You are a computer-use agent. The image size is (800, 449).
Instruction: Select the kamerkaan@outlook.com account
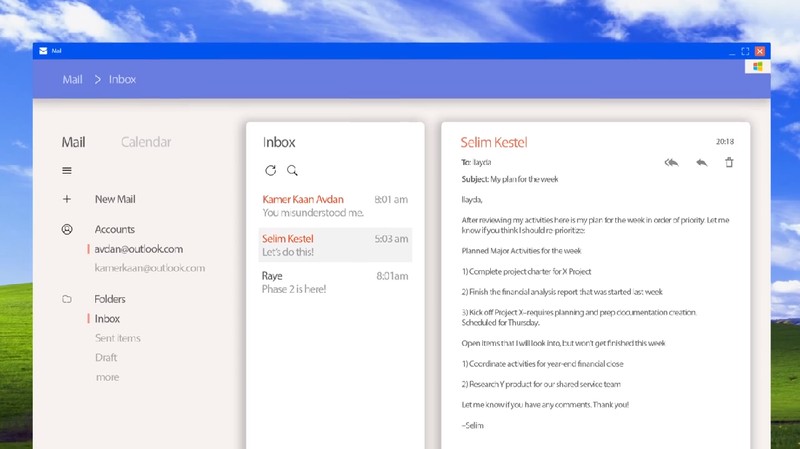tap(149, 268)
